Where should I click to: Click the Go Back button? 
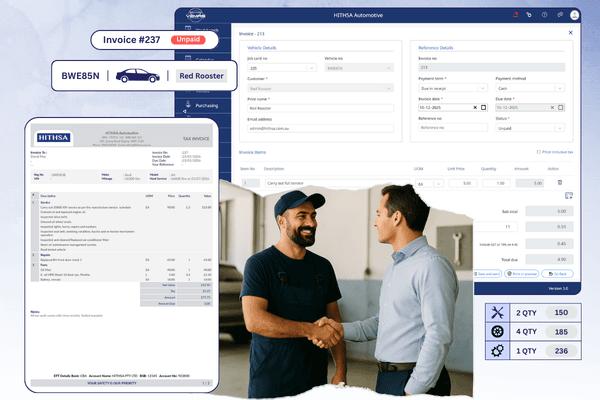point(558,274)
